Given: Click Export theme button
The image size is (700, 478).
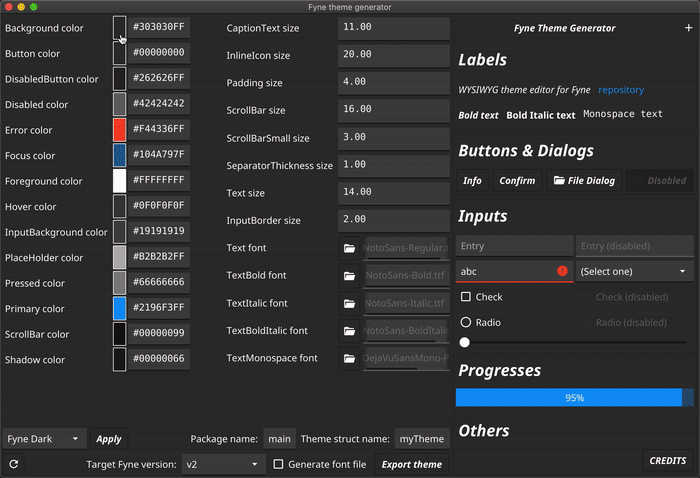Looking at the screenshot, I should (412, 464).
